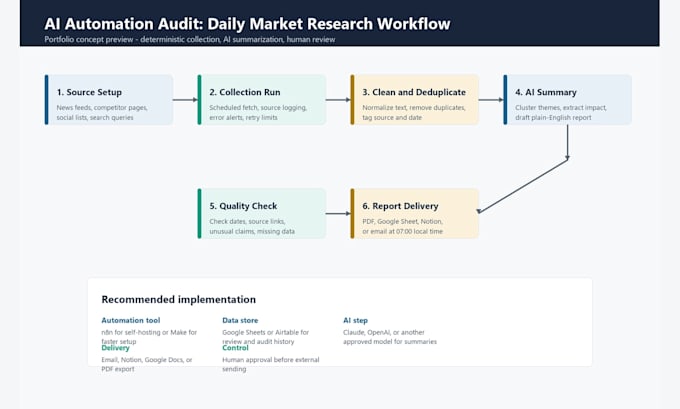
Task: Click text 'social lists, search queries'
Action: 95,118
